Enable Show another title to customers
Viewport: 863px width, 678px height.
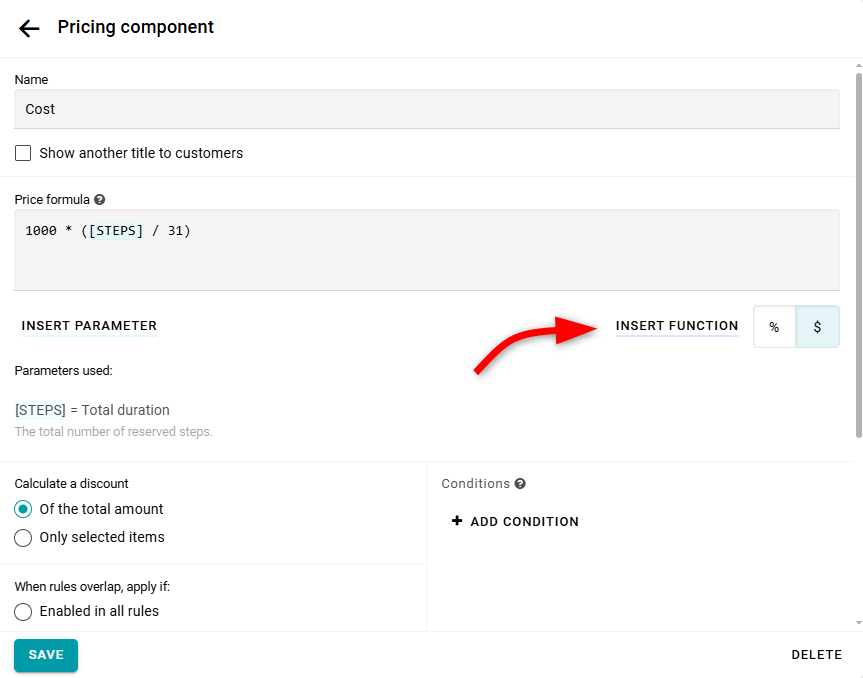click(23, 153)
